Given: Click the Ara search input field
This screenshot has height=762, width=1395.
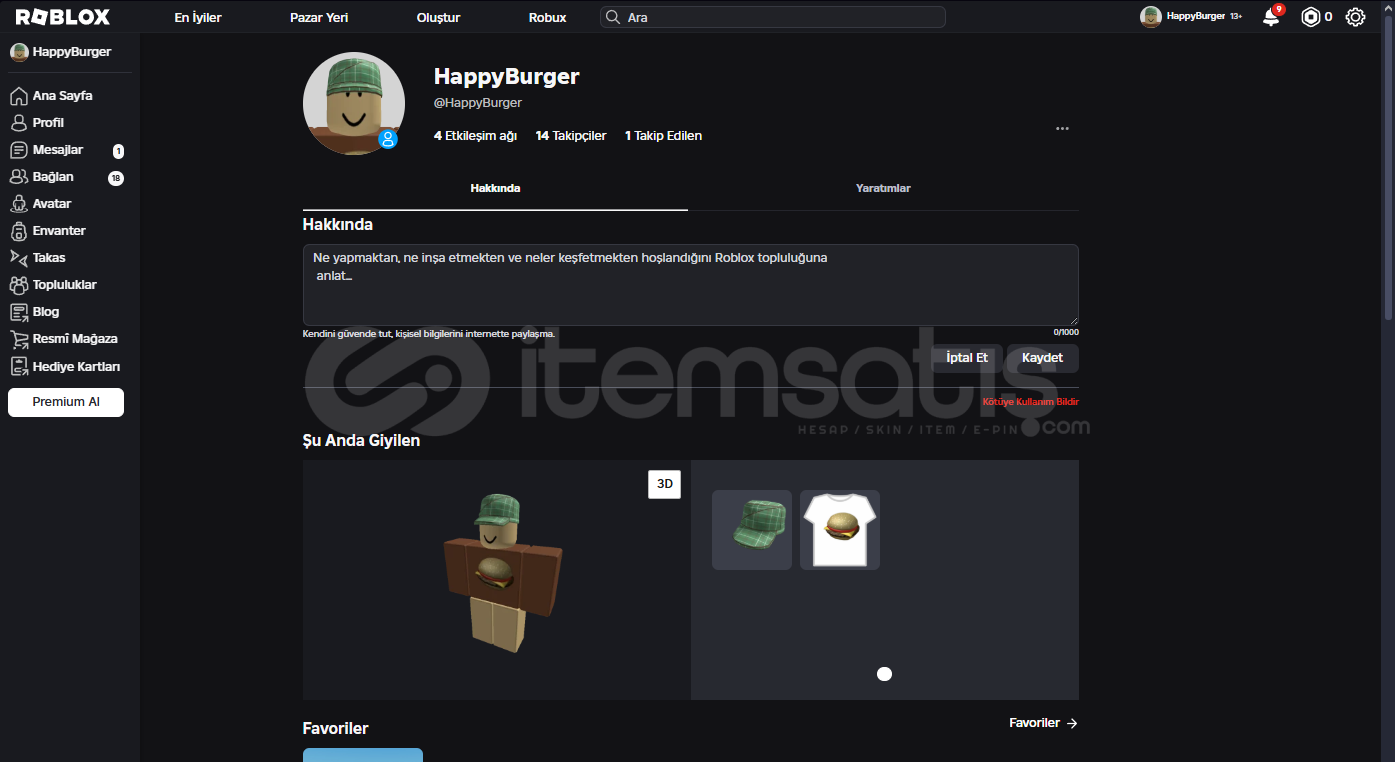Looking at the screenshot, I should (x=772, y=17).
